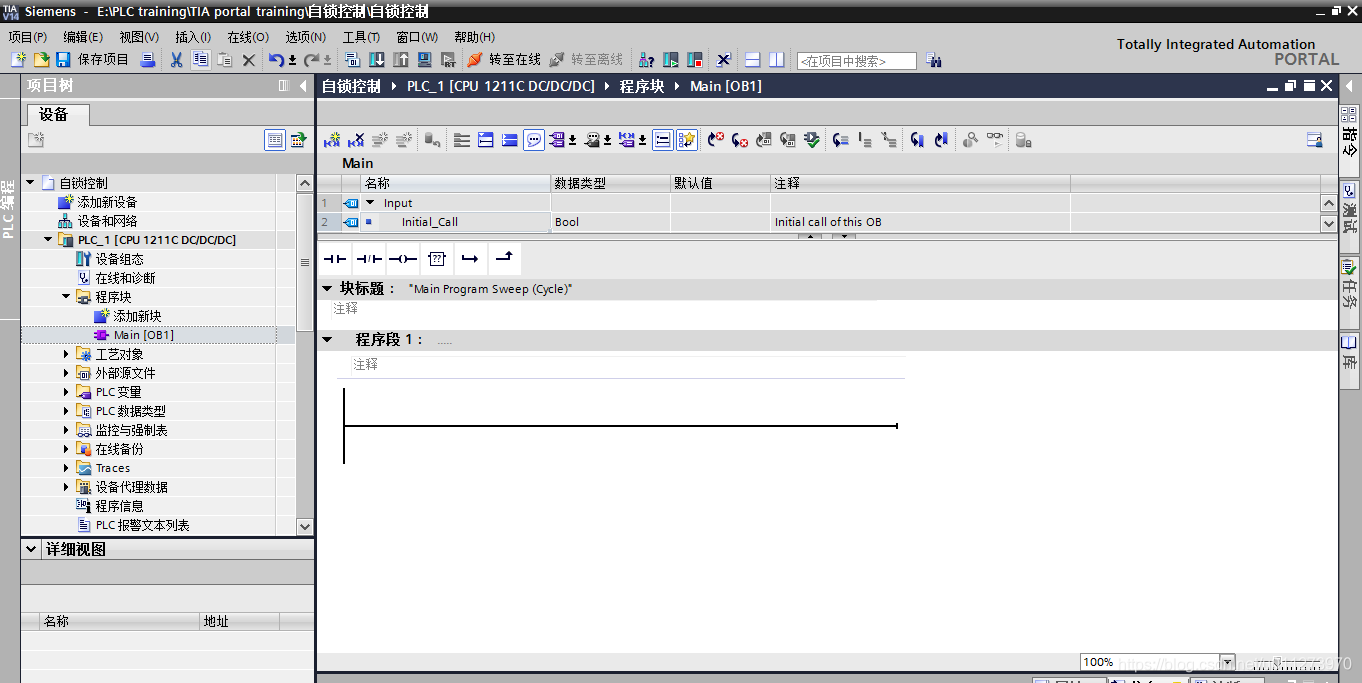Click close branch ladder icon
1362x683 pixels.
504,259
